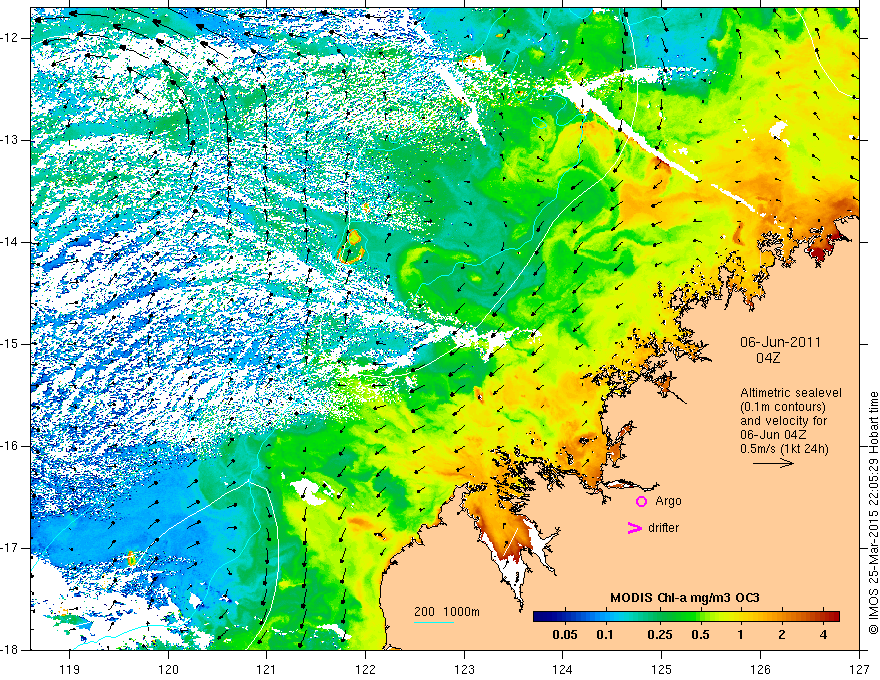Viewport: 880px width, 680px height.
Task: Click colorbar value label 0.25
Action: coord(659,635)
